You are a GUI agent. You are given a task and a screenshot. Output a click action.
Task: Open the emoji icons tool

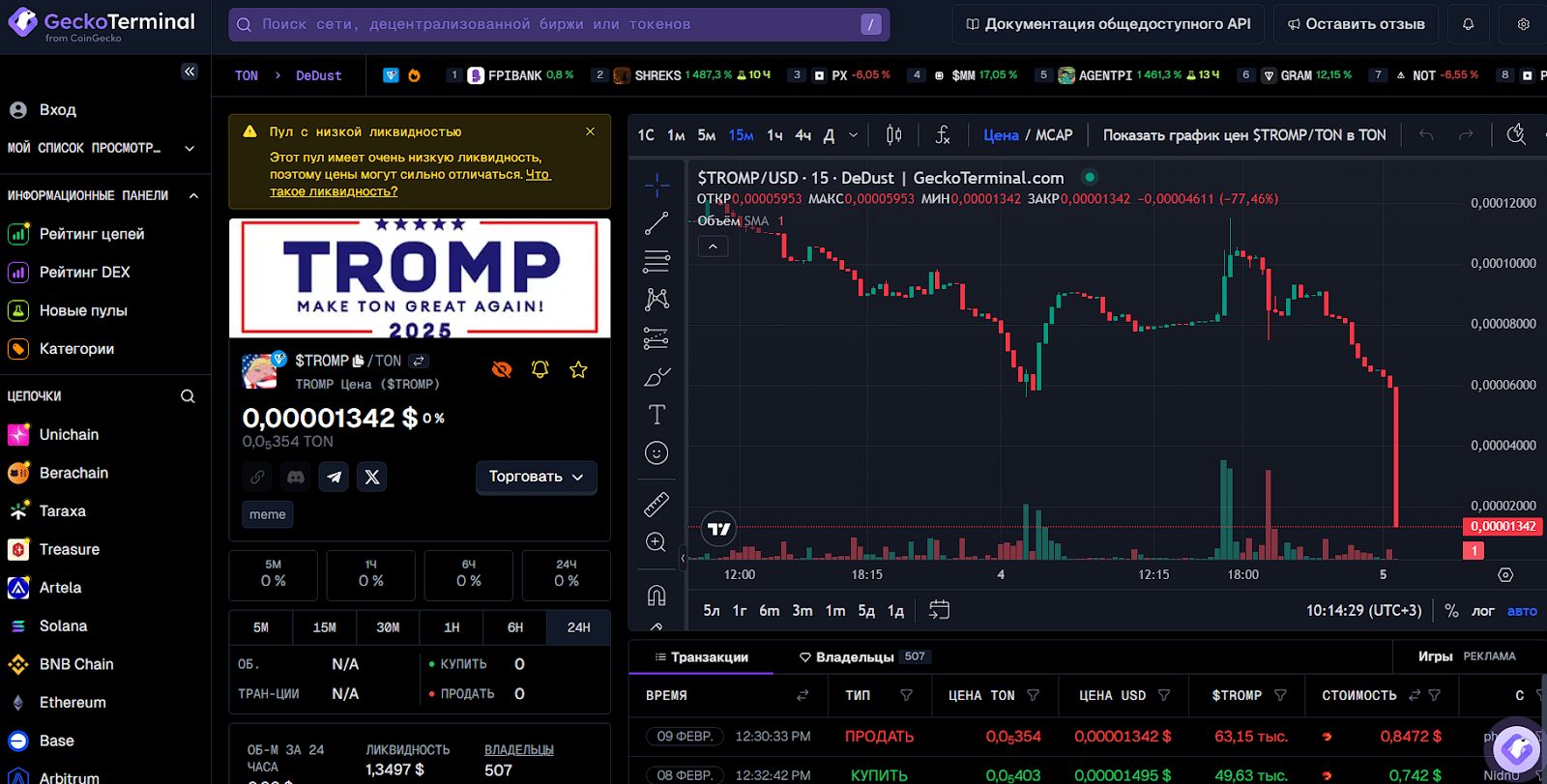coord(657,453)
